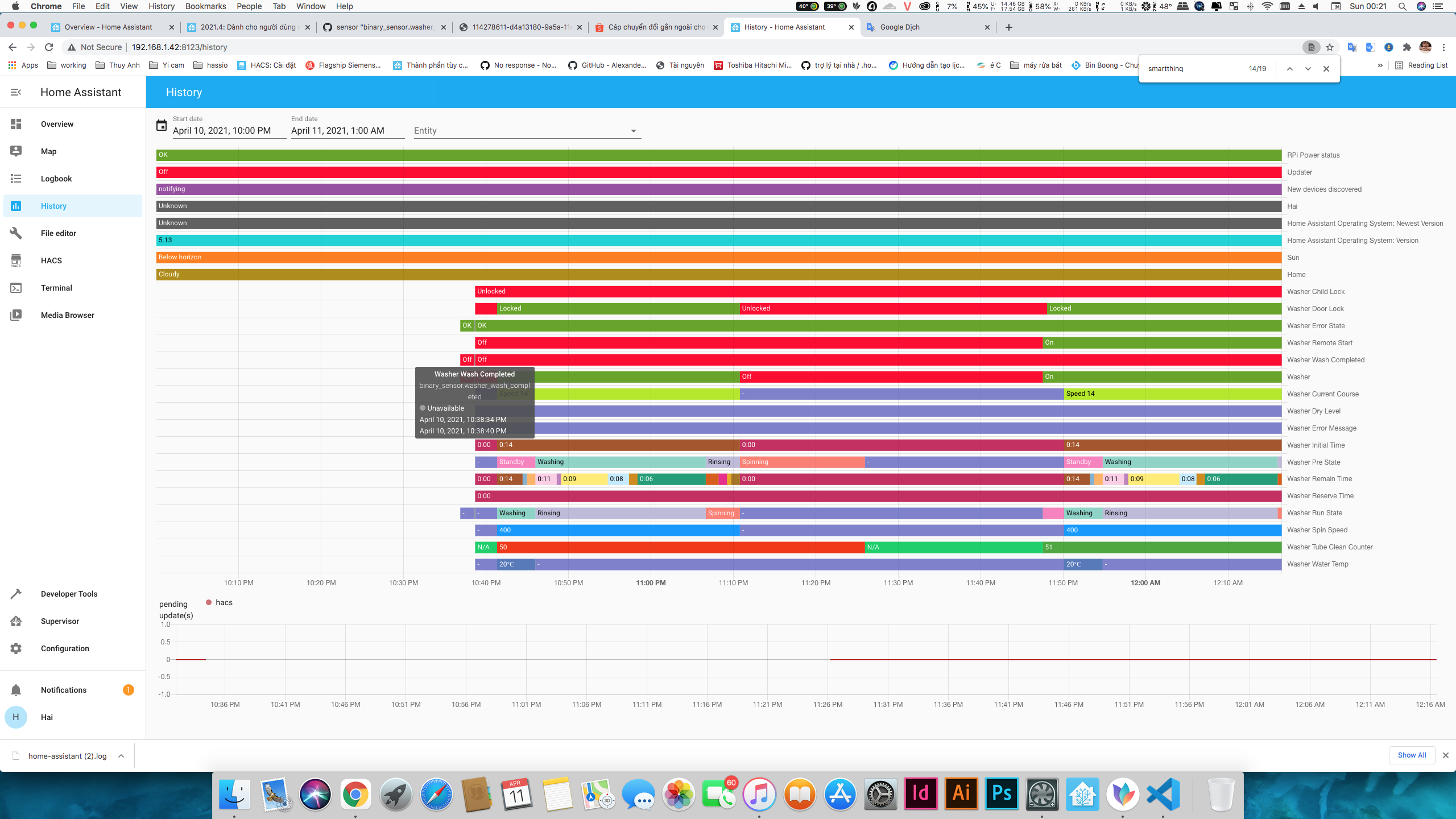1456x819 pixels.
Task: Expand the Entity dropdown
Action: (x=633, y=131)
